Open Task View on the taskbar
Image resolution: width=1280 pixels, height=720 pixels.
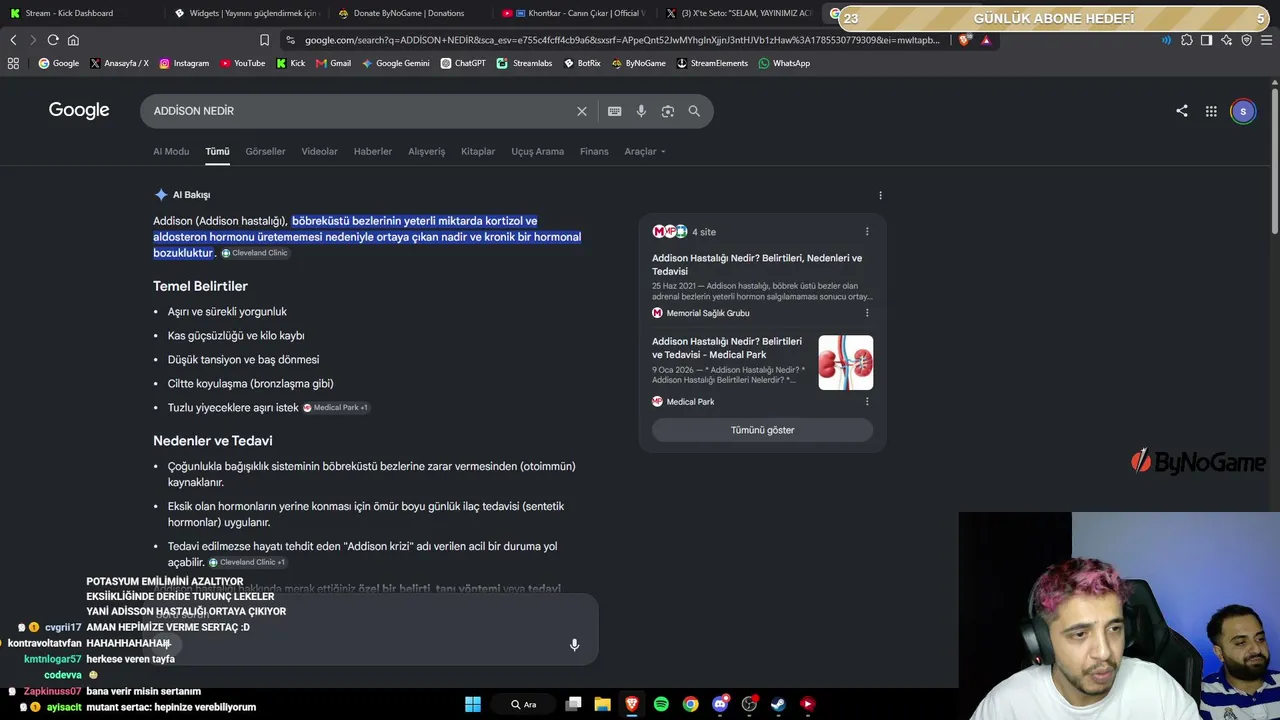point(573,704)
